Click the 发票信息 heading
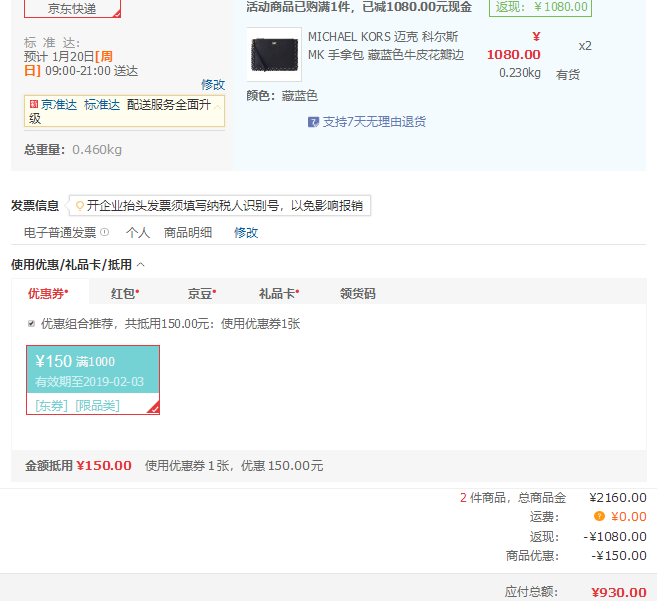The width and height of the screenshot is (657, 601). click(35, 206)
